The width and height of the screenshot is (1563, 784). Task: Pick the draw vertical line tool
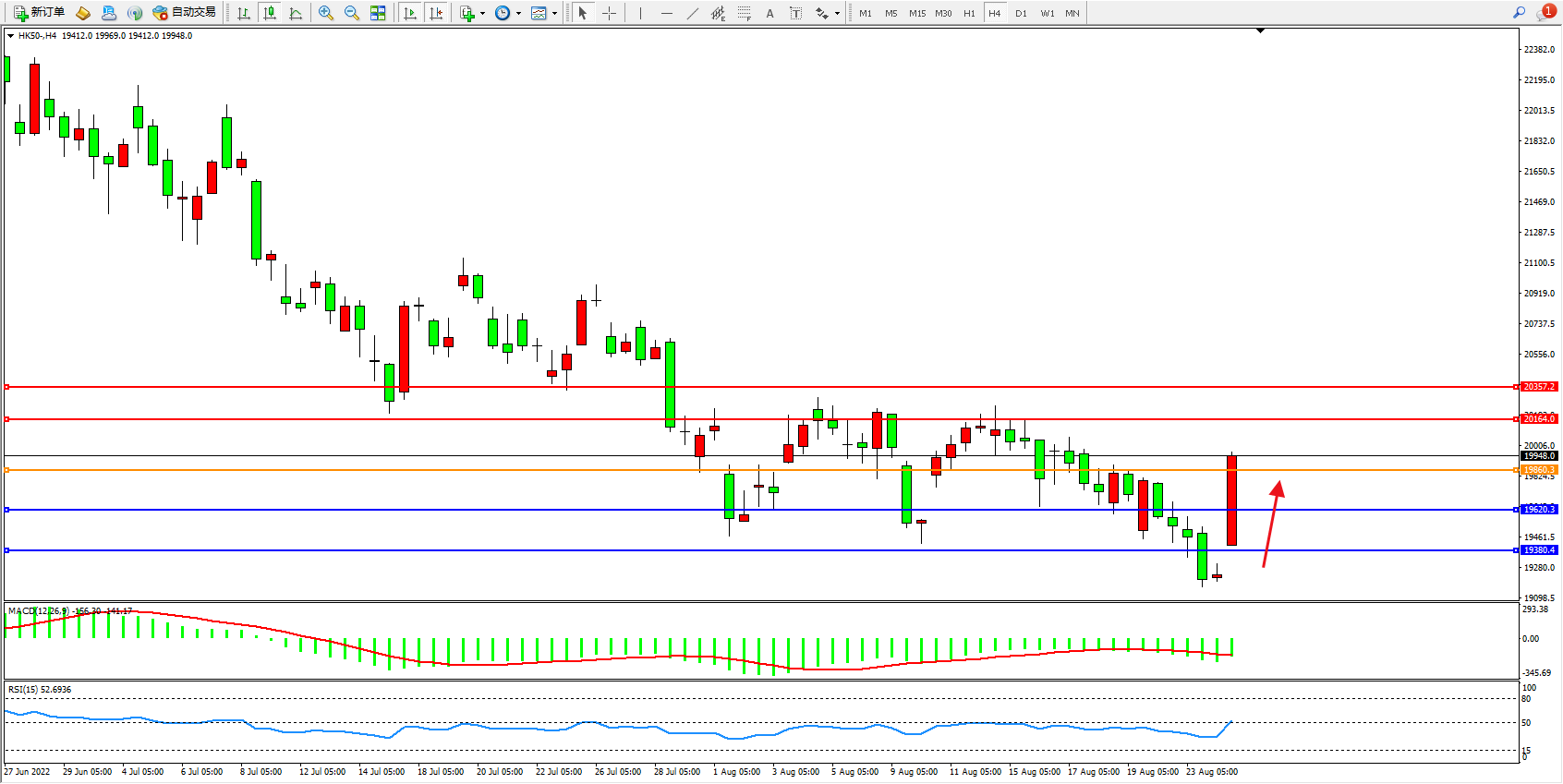click(x=640, y=13)
